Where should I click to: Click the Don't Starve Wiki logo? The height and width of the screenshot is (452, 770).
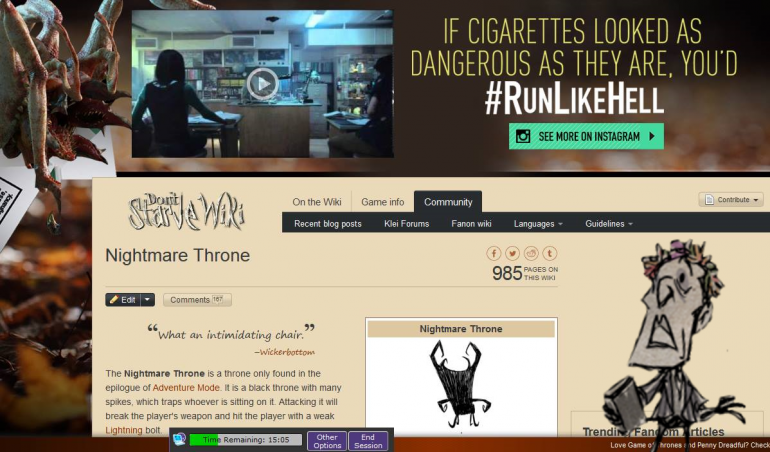tap(187, 211)
